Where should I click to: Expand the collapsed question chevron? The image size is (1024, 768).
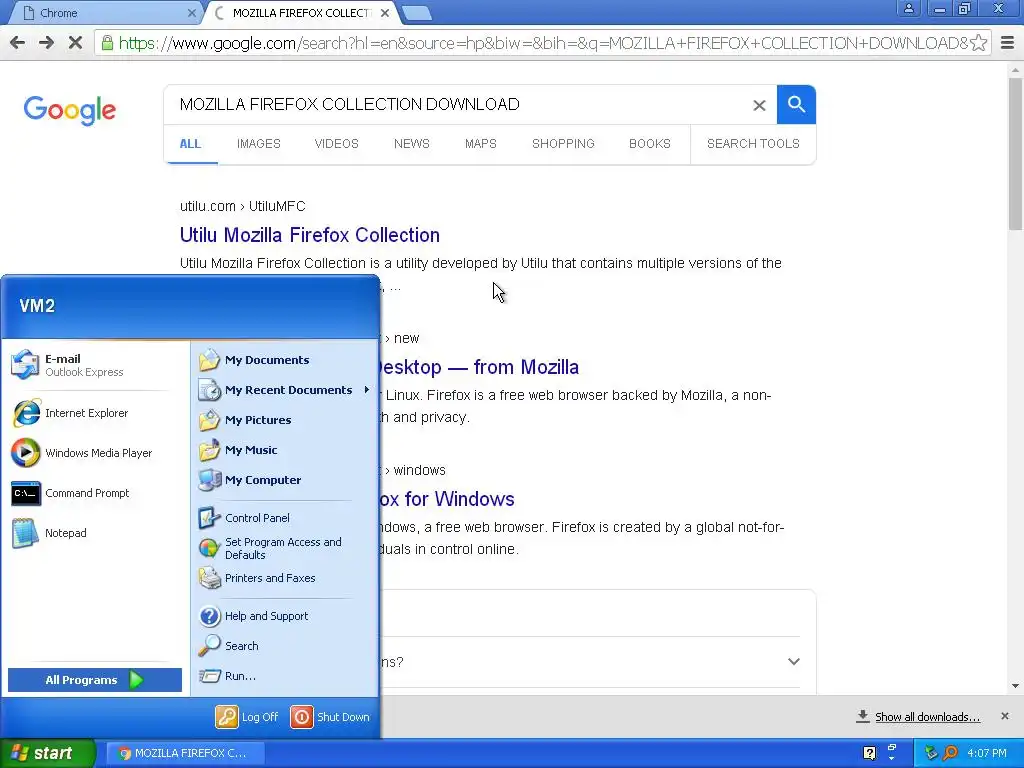tap(793, 662)
